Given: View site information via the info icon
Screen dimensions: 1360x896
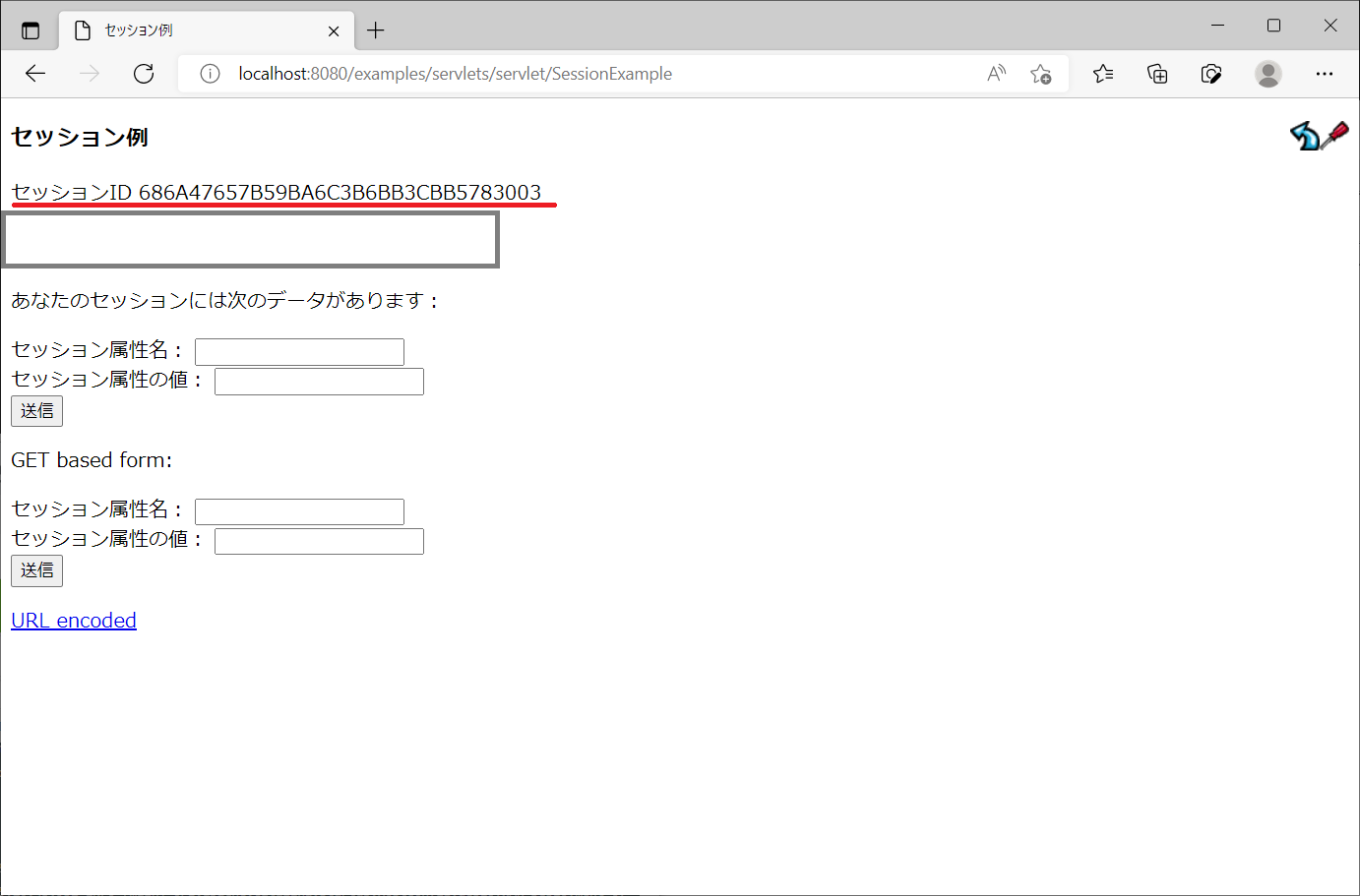Looking at the screenshot, I should tap(210, 73).
